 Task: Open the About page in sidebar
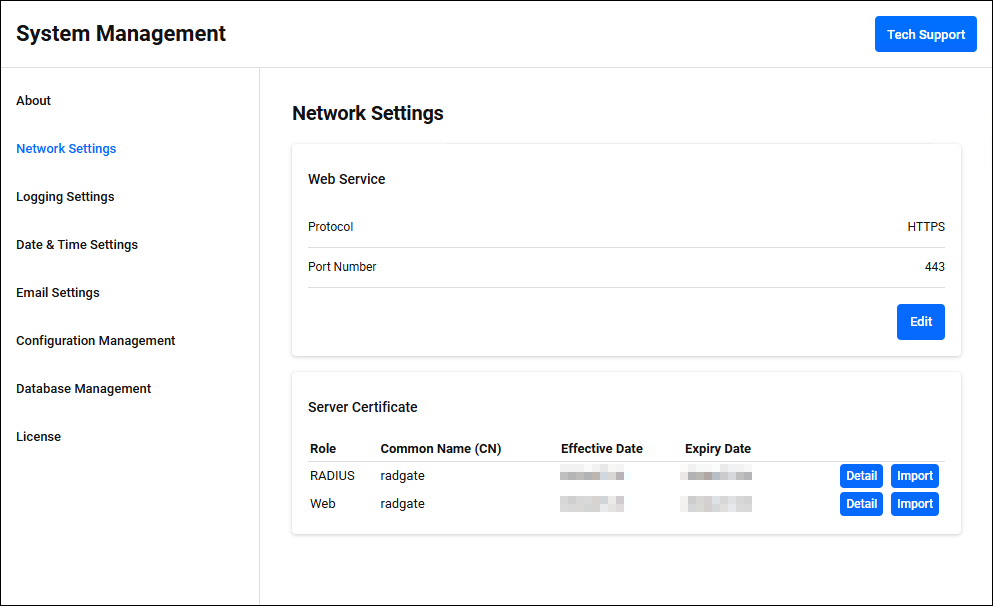click(x=33, y=101)
